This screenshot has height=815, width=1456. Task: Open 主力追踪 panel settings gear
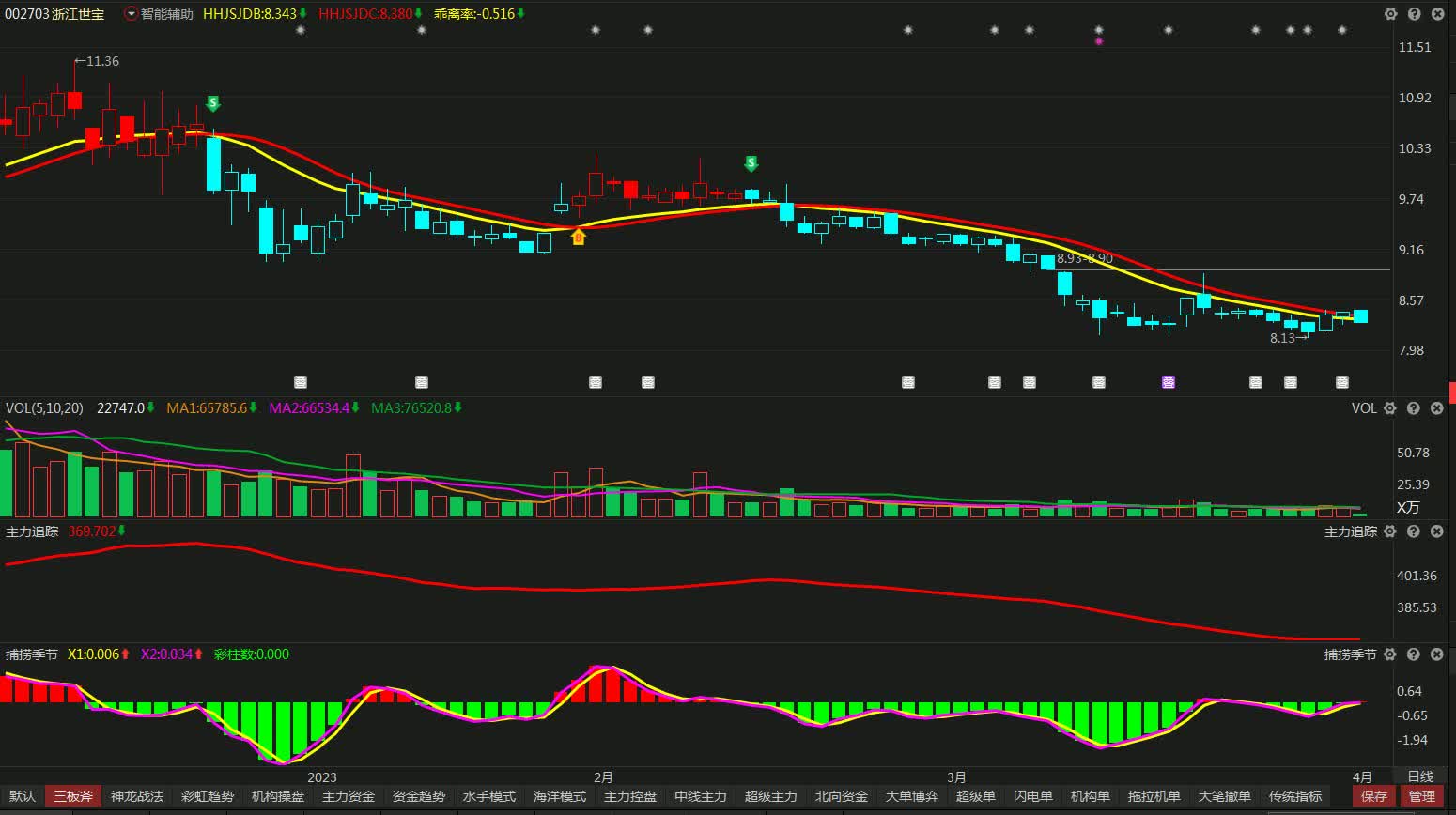[x=1391, y=531]
